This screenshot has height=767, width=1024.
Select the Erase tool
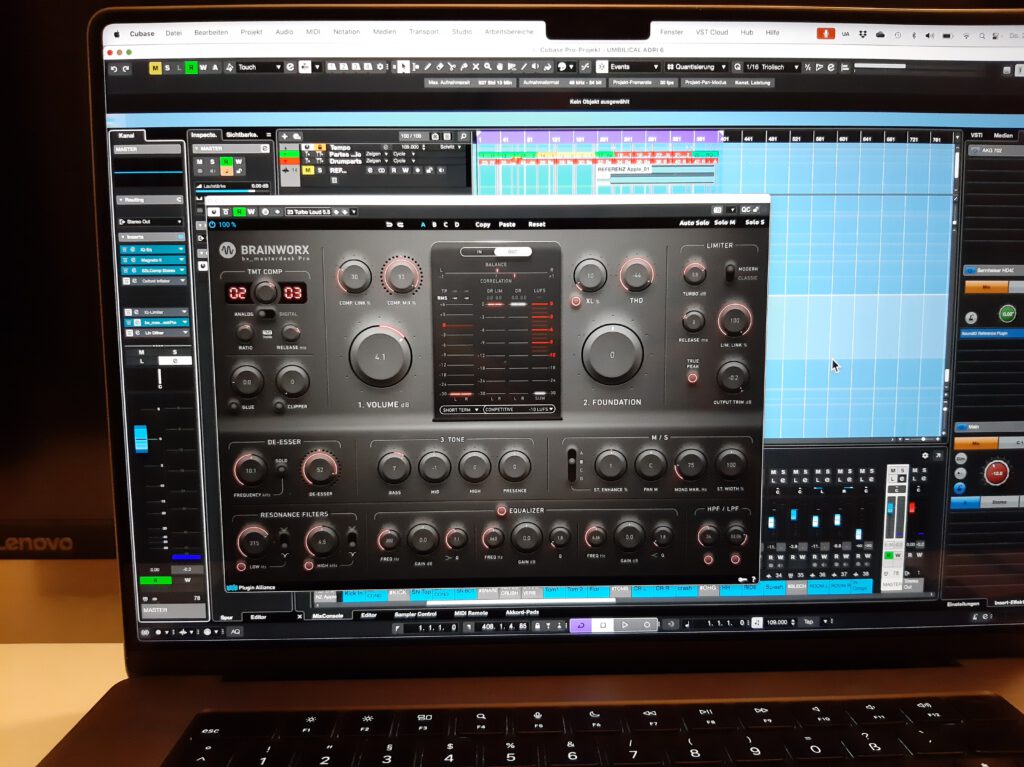(x=440, y=67)
